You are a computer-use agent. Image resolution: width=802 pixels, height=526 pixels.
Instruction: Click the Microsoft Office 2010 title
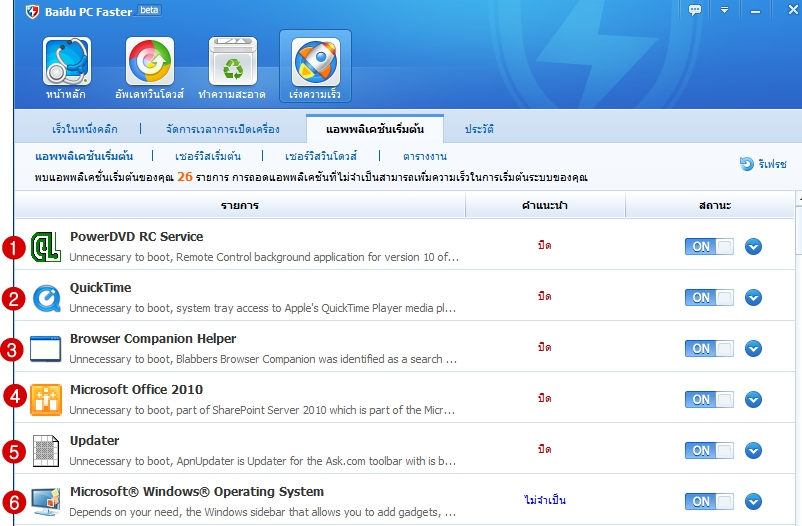[136, 389]
